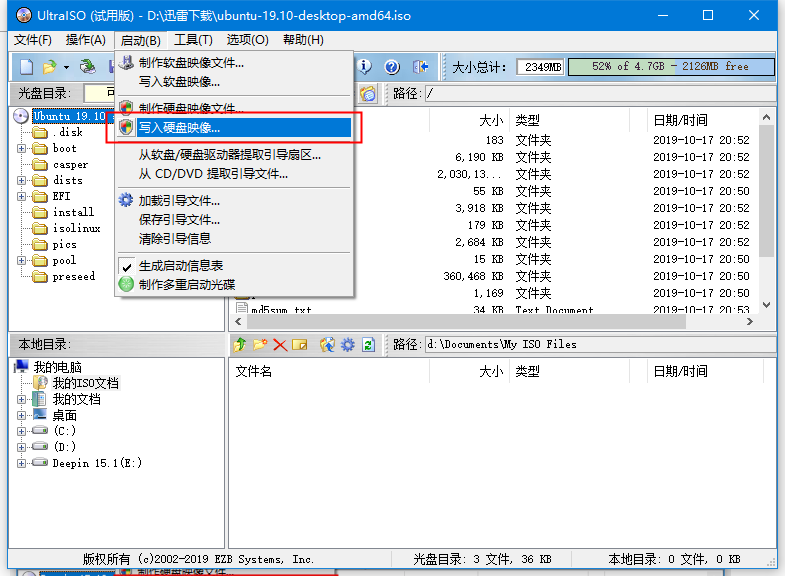Click the capacity bar showing 52% of 4.7GB

[671, 67]
